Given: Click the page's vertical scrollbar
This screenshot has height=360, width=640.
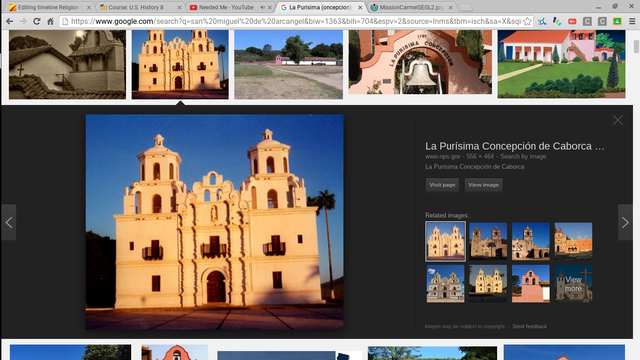Looking at the screenshot, I should pyautogui.click(x=636, y=47).
